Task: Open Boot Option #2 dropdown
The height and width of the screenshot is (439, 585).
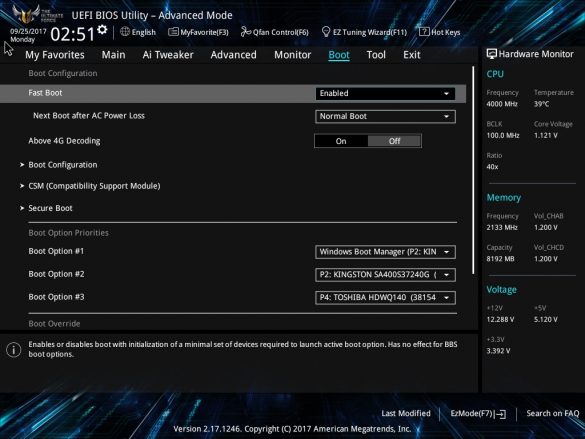Action: tap(385, 275)
